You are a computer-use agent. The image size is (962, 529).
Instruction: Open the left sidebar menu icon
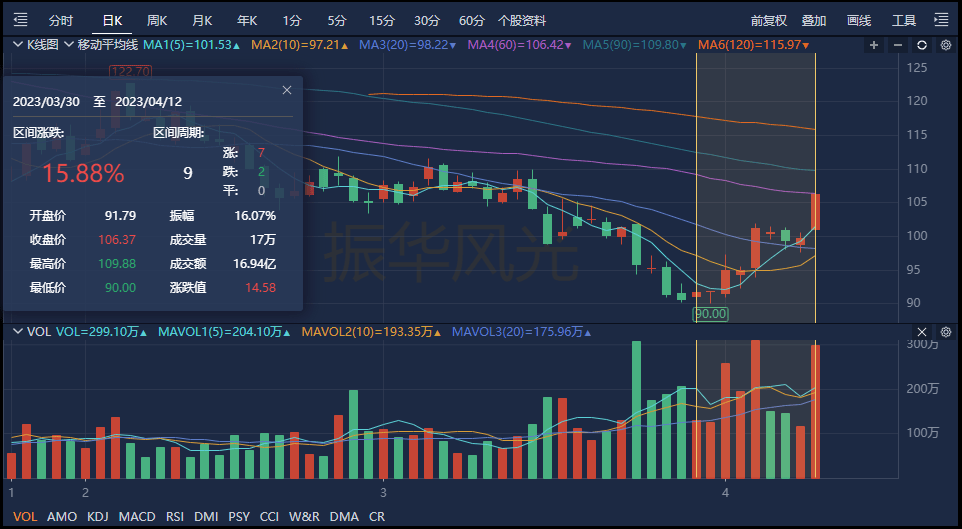tap(20, 20)
